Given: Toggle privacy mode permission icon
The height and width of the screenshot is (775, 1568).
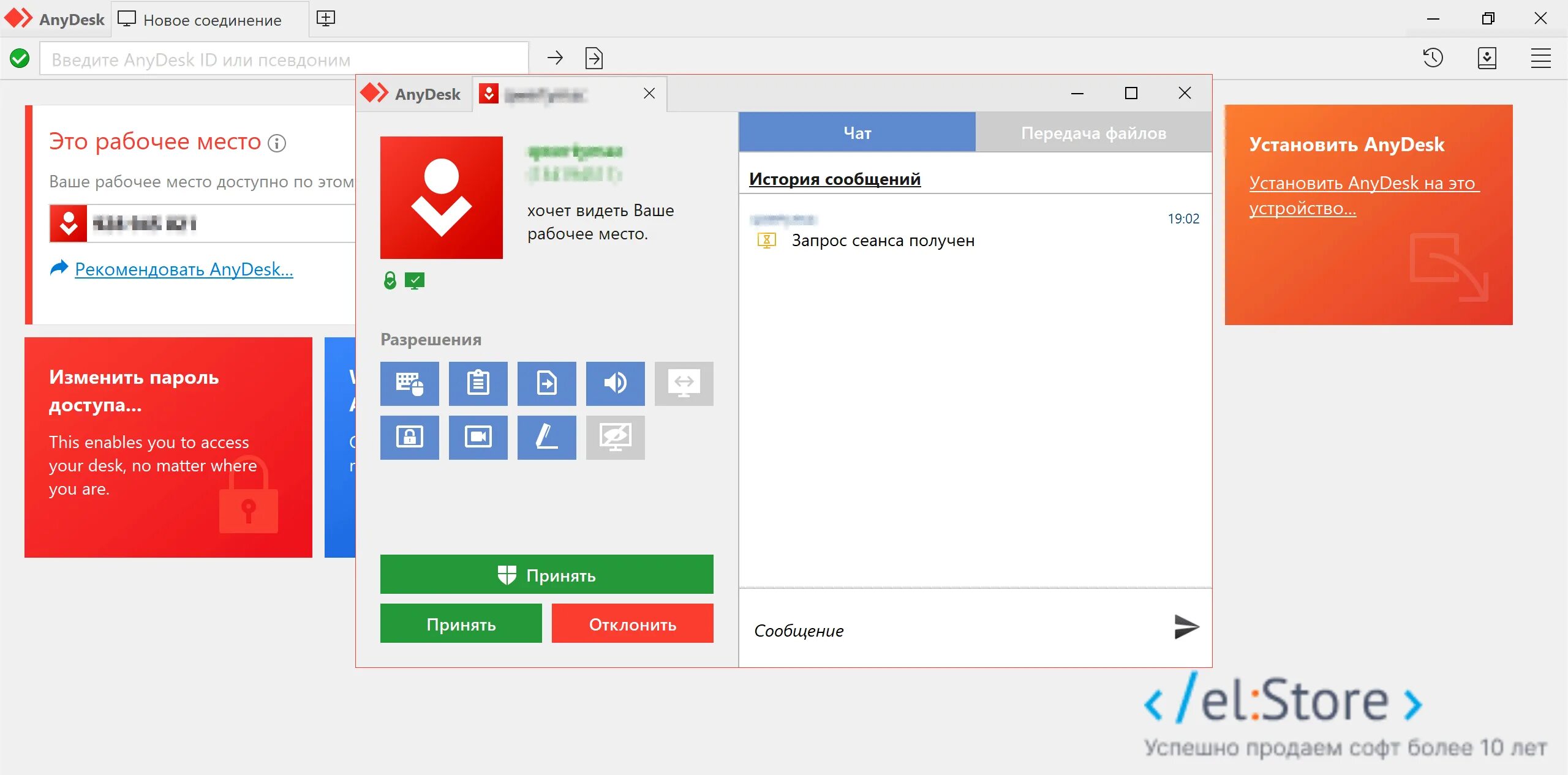Looking at the screenshot, I should pyautogui.click(x=615, y=437).
